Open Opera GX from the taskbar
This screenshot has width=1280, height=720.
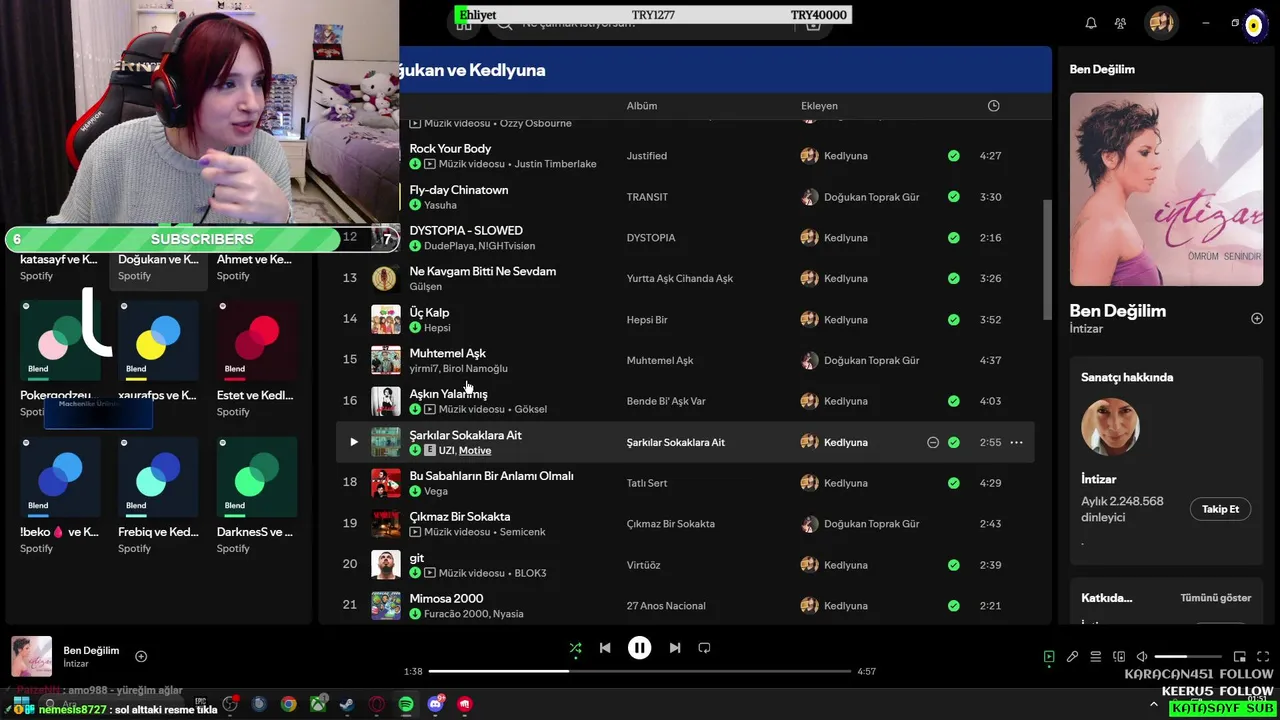377,704
